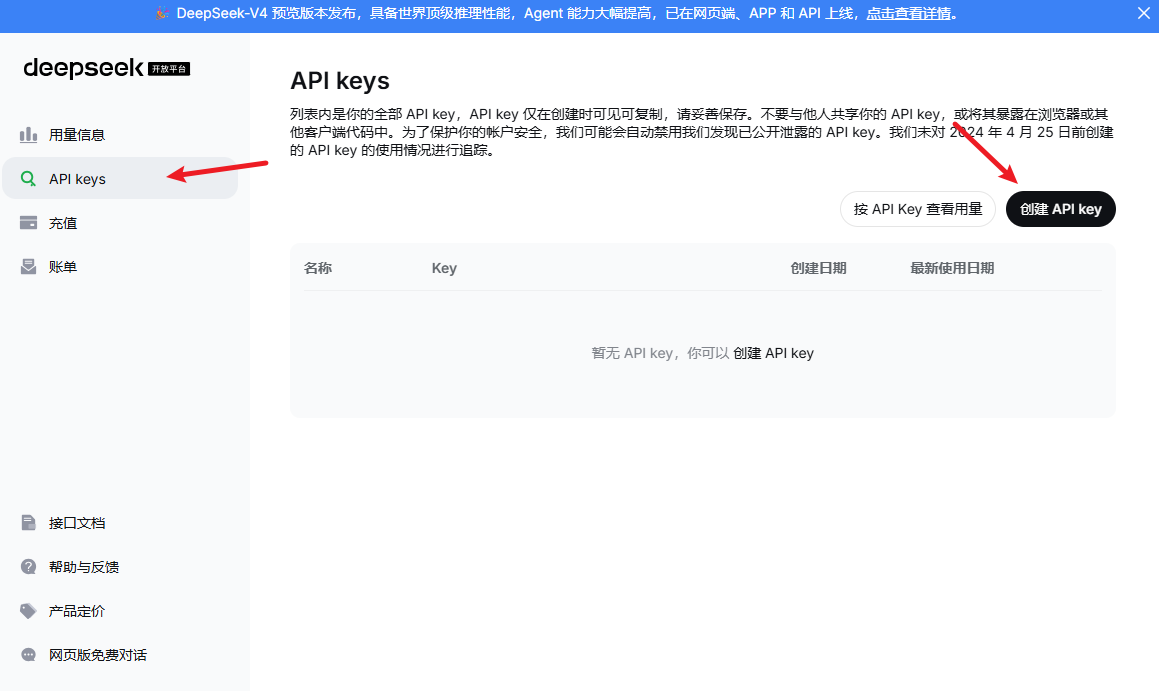This screenshot has height=691, width=1159.
Task: Click the chat bubble icon for 网页版免费对话
Action: pos(28,655)
